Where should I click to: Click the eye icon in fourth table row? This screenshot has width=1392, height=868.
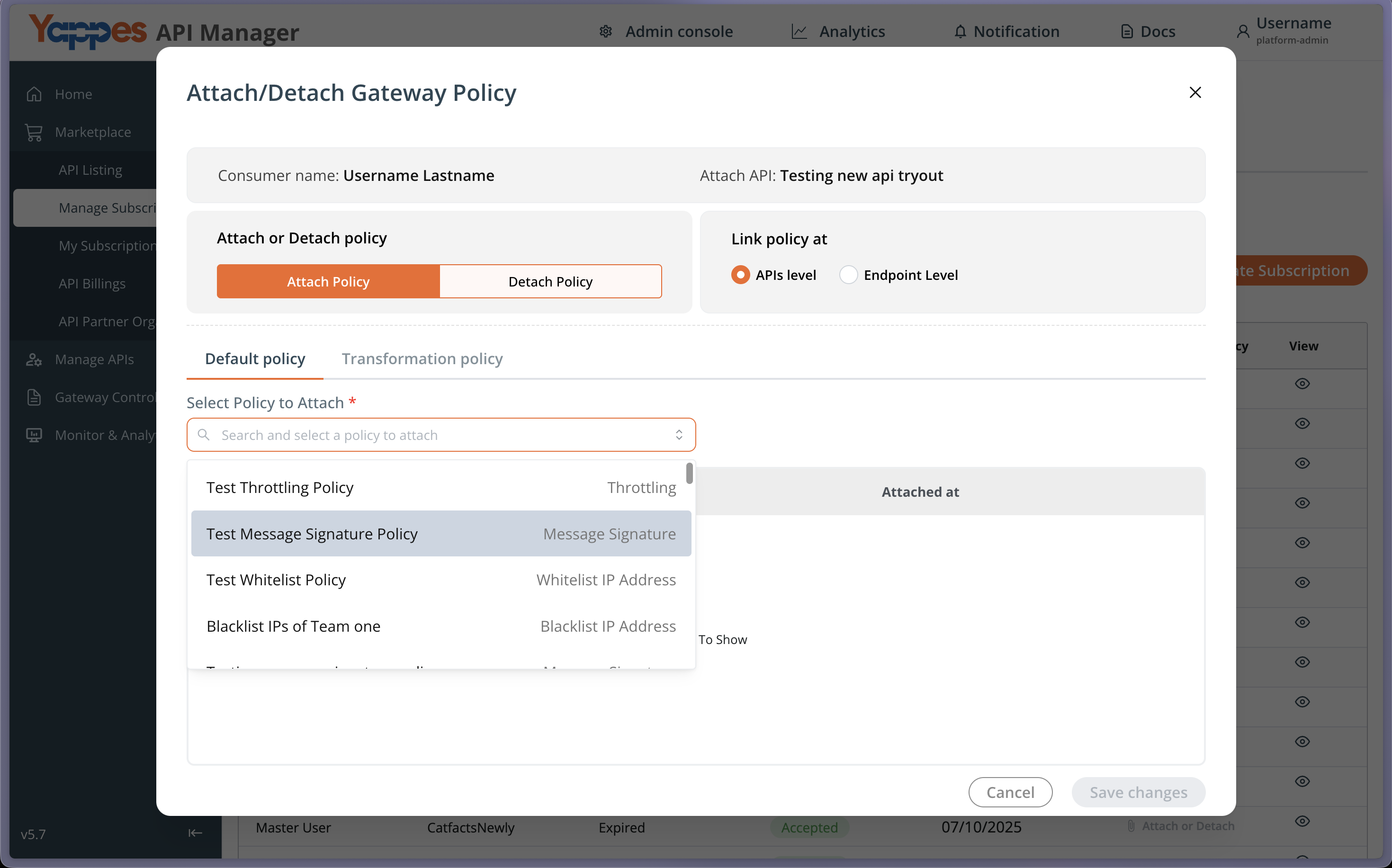[x=1302, y=503]
